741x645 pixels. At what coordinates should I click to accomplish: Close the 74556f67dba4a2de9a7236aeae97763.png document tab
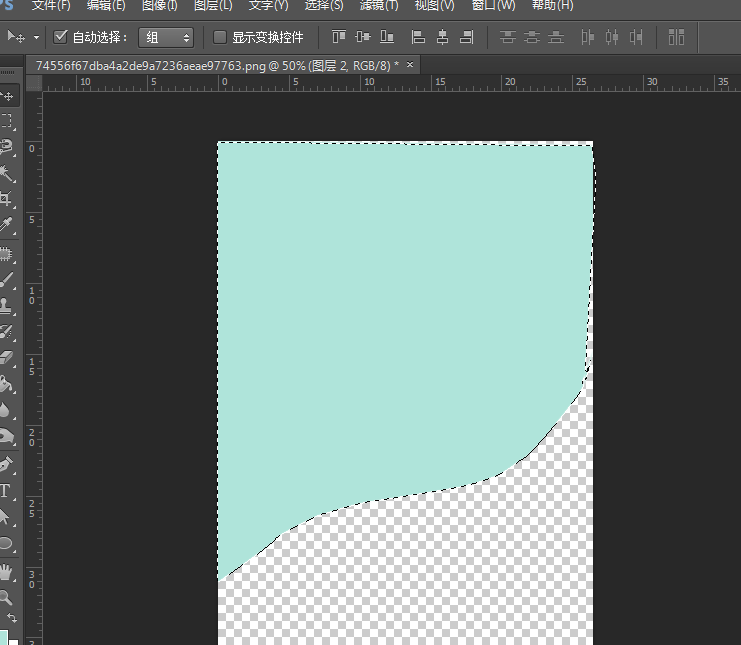410,64
